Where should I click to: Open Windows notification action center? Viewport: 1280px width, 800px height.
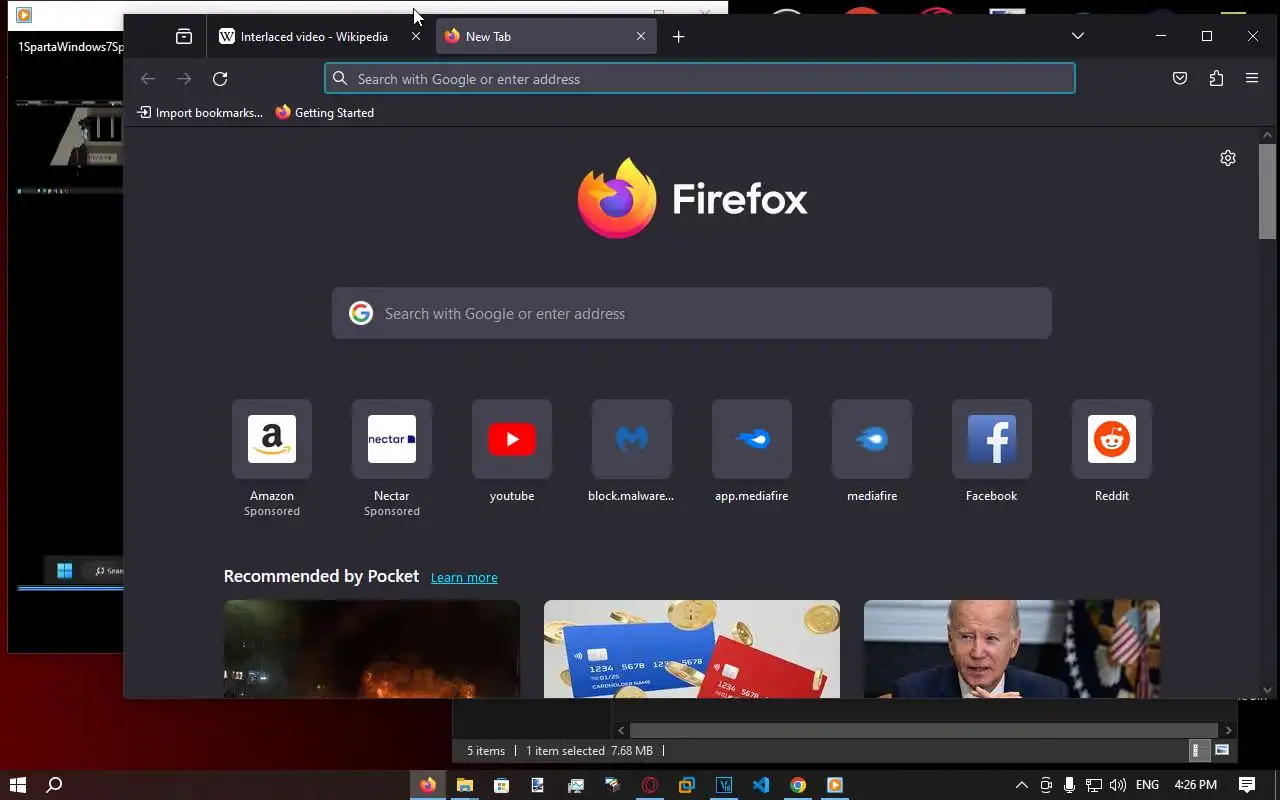[1247, 785]
